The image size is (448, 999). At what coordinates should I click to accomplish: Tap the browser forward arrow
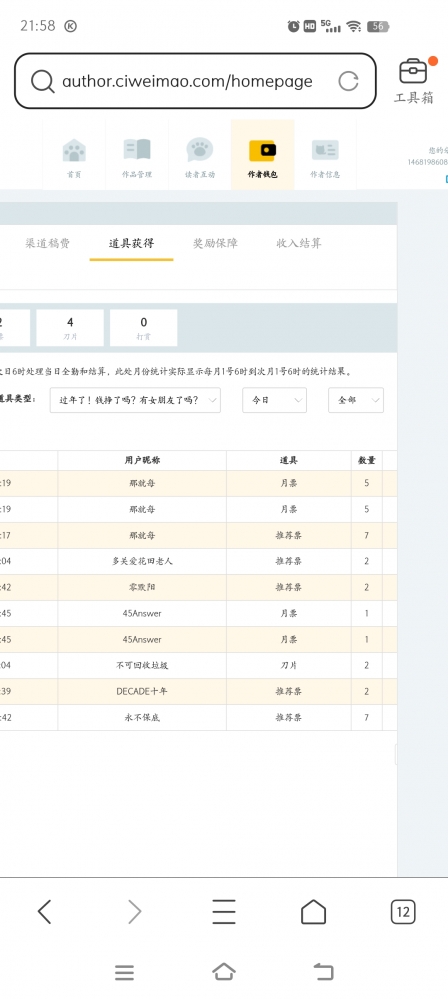pos(134,912)
